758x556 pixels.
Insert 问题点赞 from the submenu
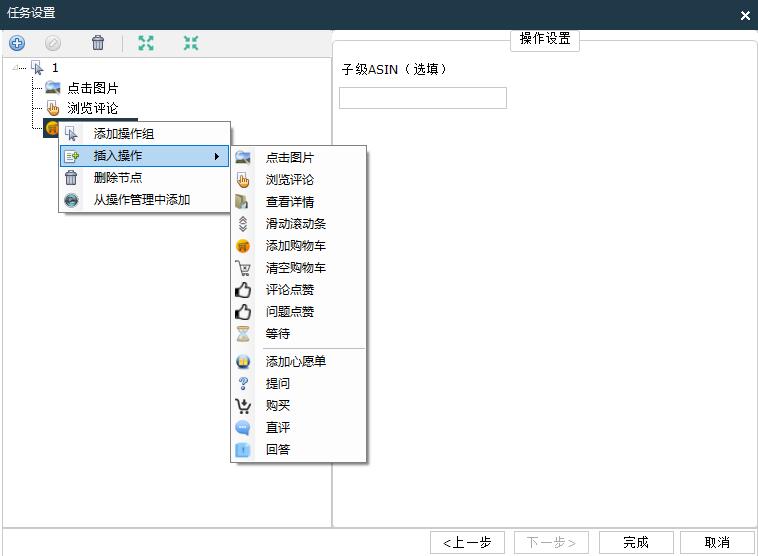(x=298, y=312)
